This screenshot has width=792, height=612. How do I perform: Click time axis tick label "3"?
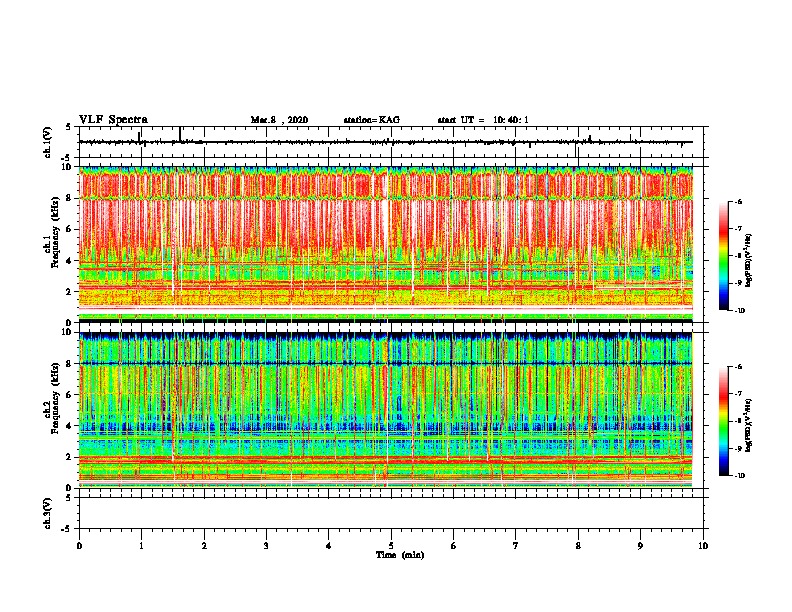266,546
